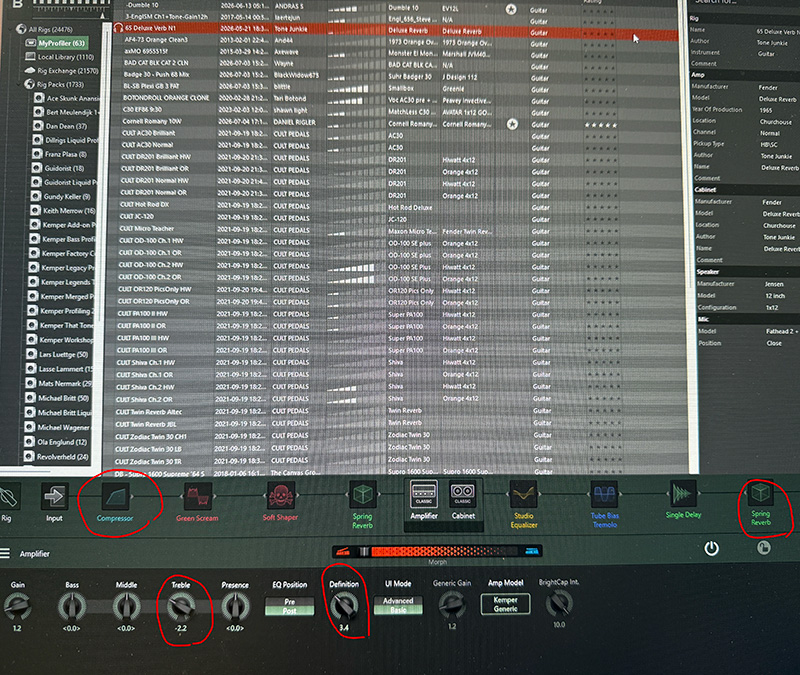The height and width of the screenshot is (675, 800).
Task: Select the Soft Shaper skull icon
Action: [x=280, y=495]
